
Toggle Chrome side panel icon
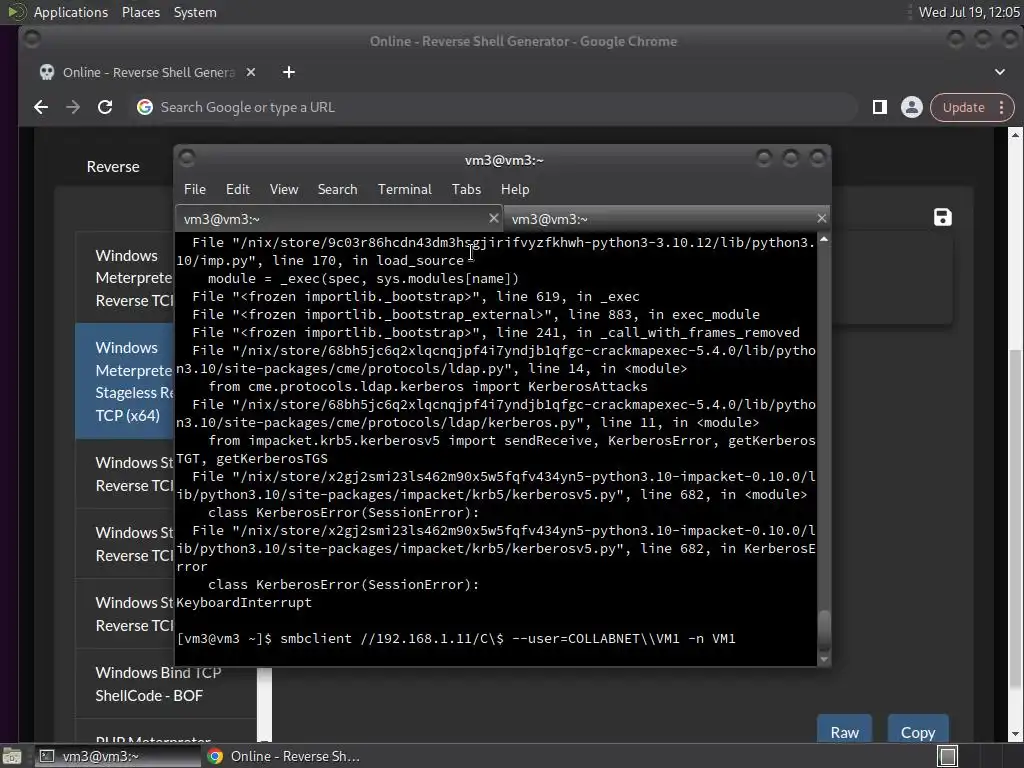pos(880,107)
